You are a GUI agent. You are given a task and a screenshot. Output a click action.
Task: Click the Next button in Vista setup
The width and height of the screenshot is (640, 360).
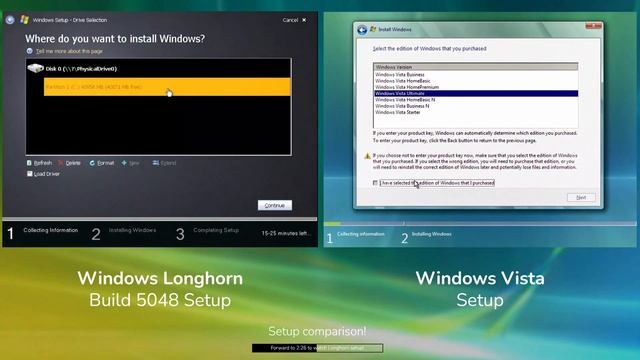click(581, 197)
